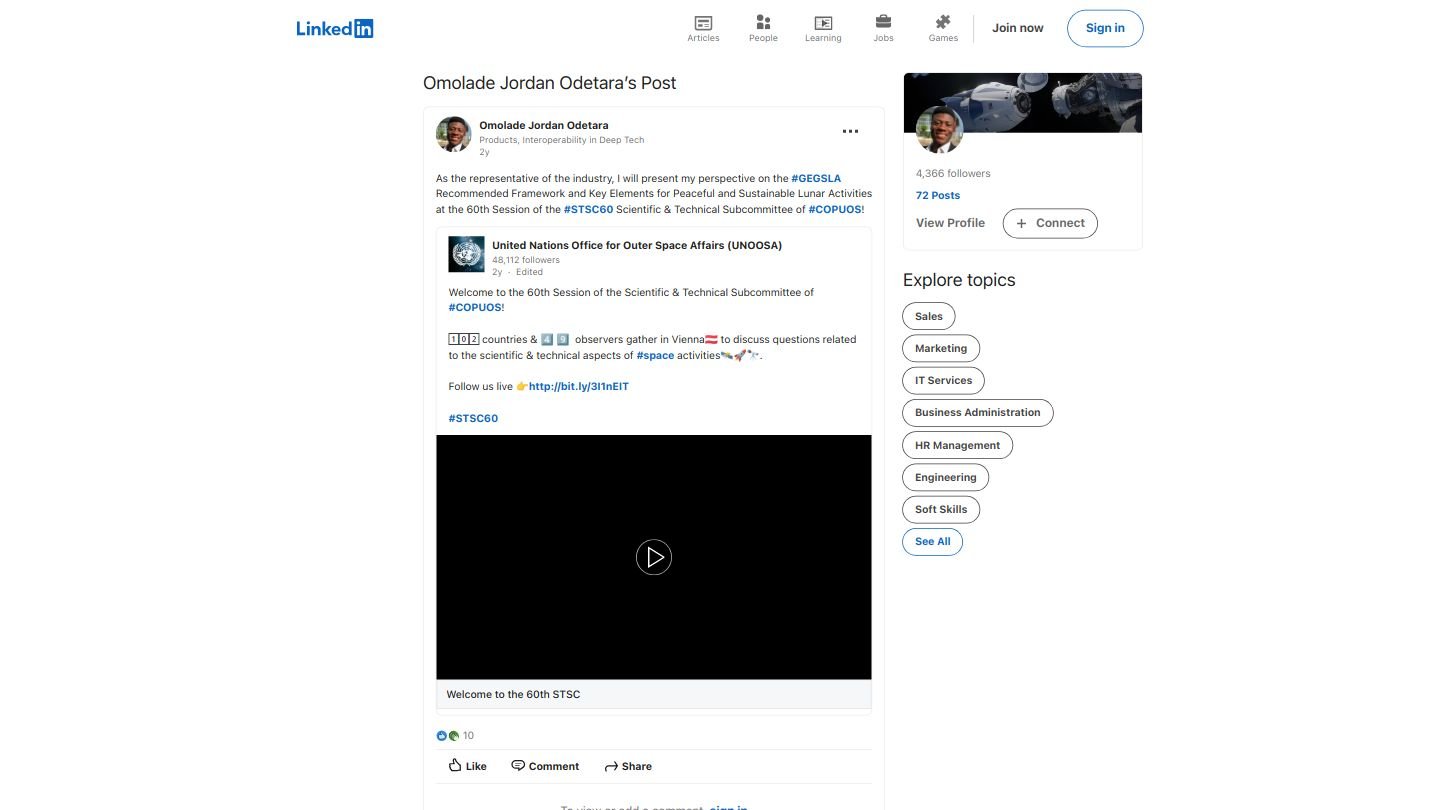
Task: Comment on the post
Action: click(x=545, y=766)
